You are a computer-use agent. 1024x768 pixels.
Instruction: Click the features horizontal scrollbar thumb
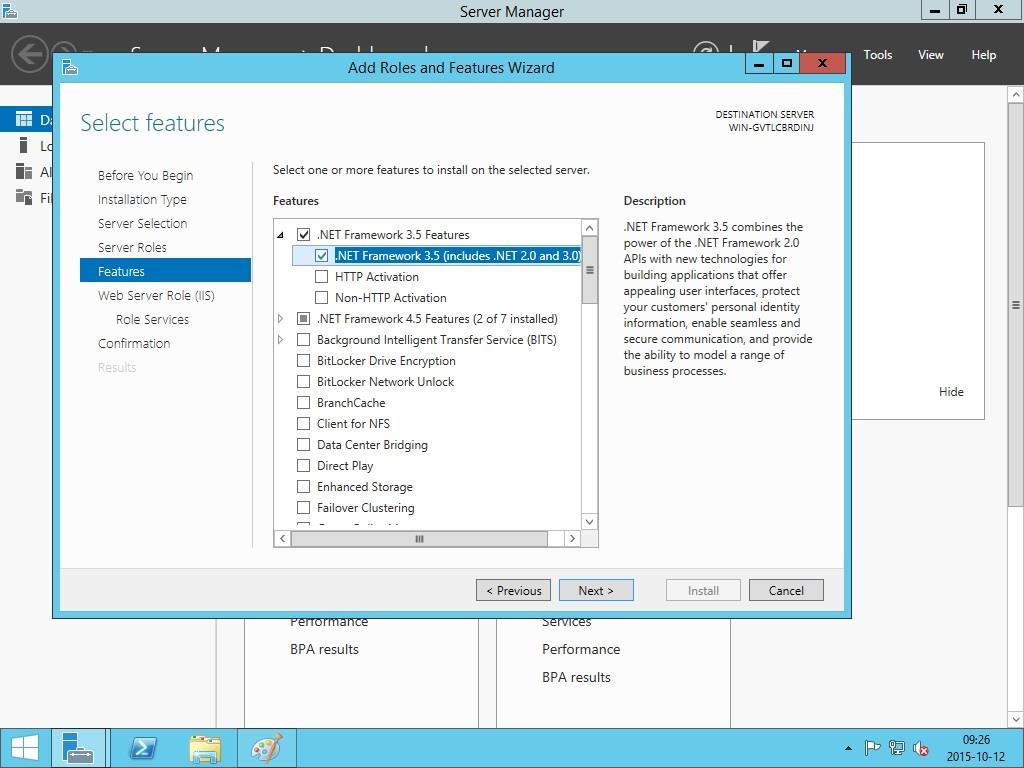click(x=419, y=539)
